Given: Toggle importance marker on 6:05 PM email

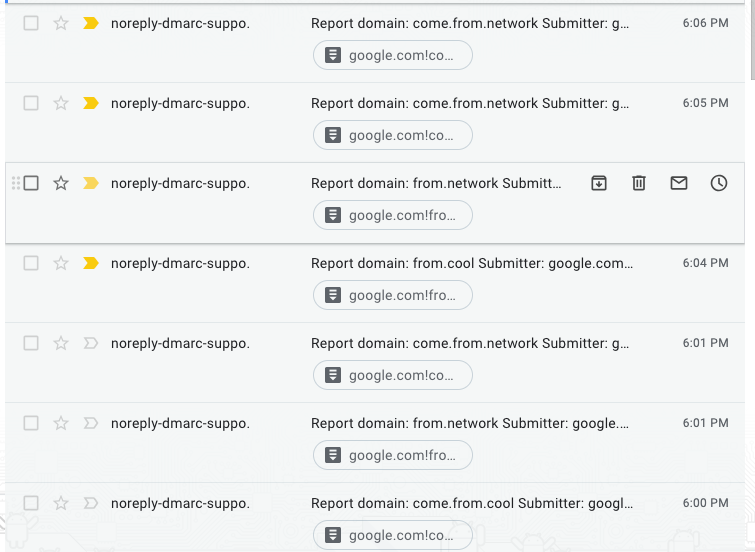Looking at the screenshot, I should [91, 103].
